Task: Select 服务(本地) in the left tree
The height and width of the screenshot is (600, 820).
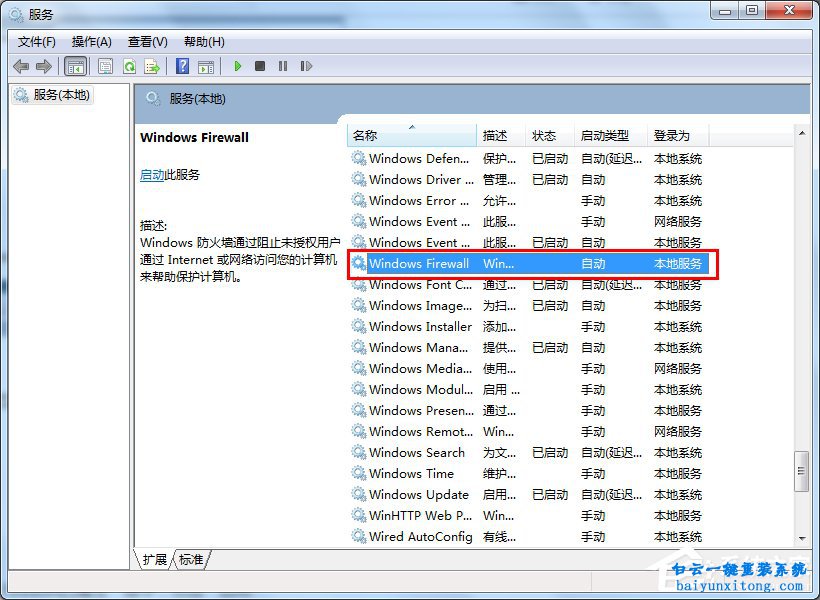Action: [x=53, y=95]
